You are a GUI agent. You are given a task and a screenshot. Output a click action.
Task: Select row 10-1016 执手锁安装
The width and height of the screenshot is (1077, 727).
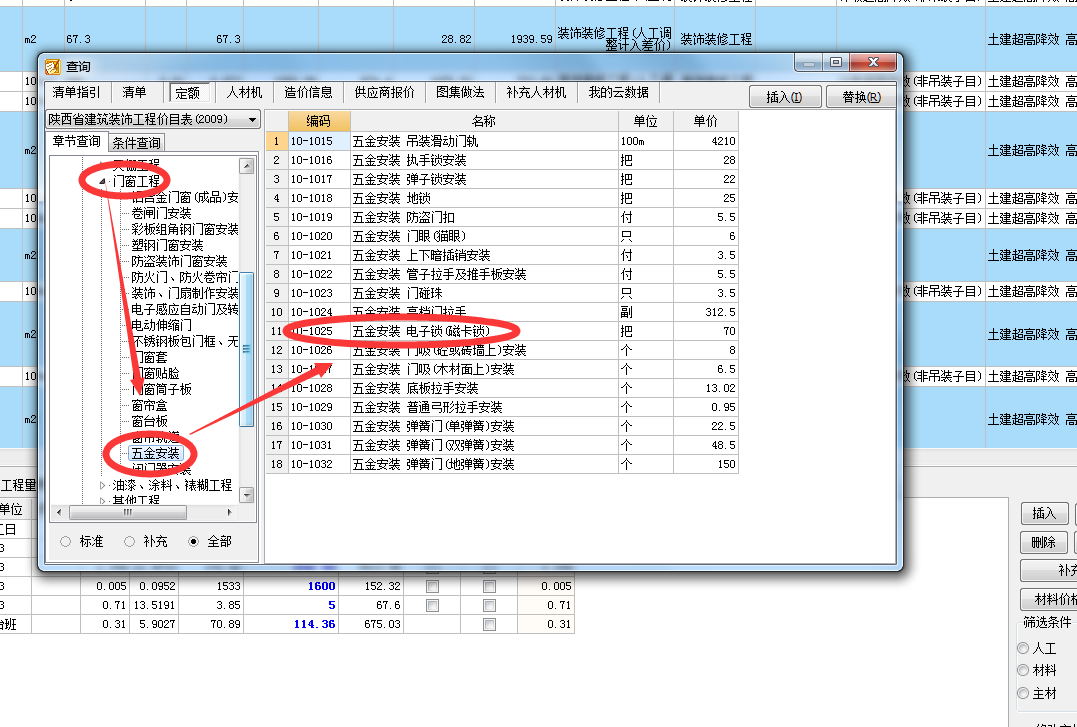(502, 160)
